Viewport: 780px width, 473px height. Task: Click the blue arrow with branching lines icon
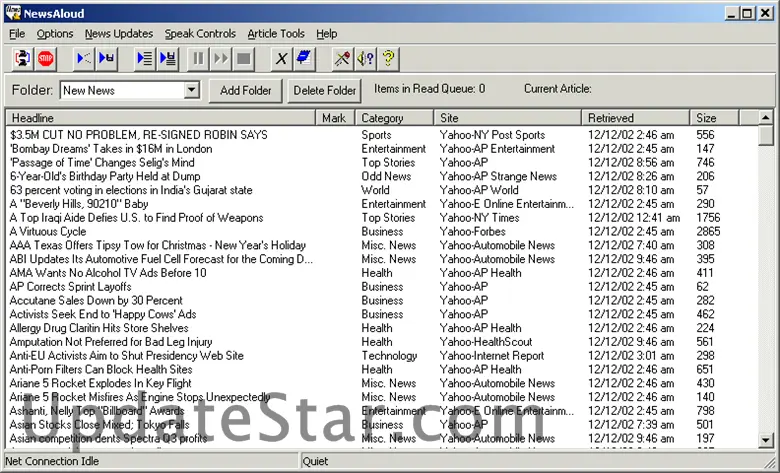pos(84,59)
